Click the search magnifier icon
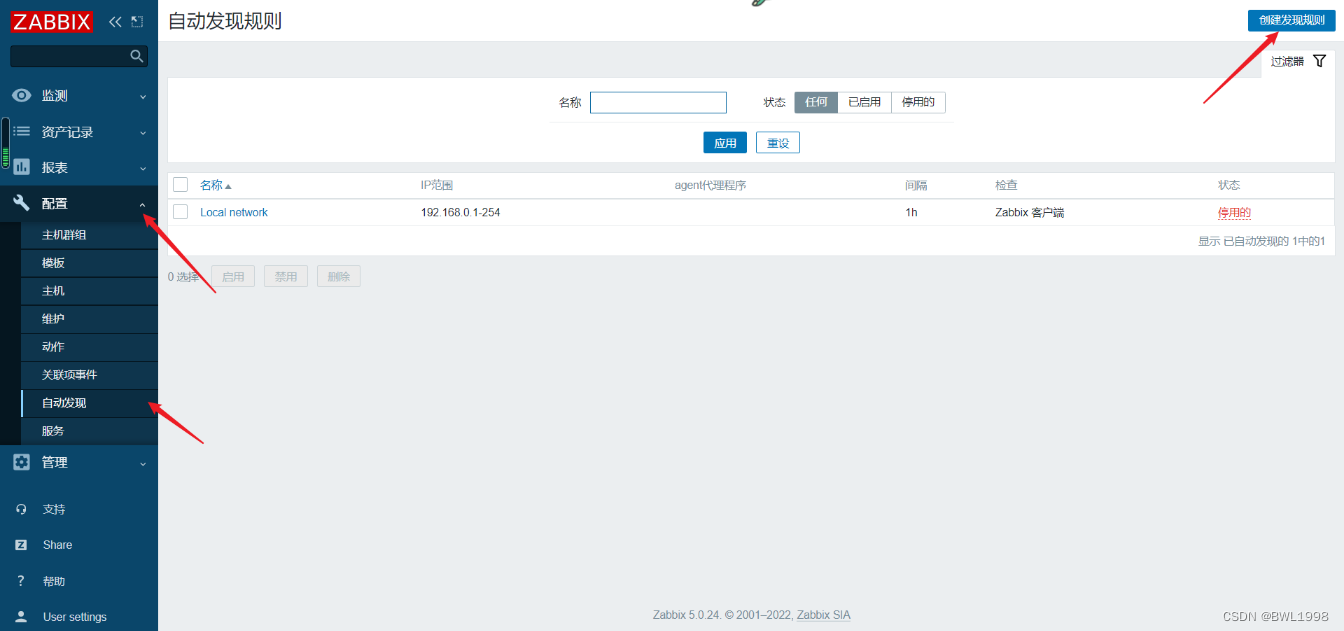This screenshot has height=631, width=1344. 137,56
